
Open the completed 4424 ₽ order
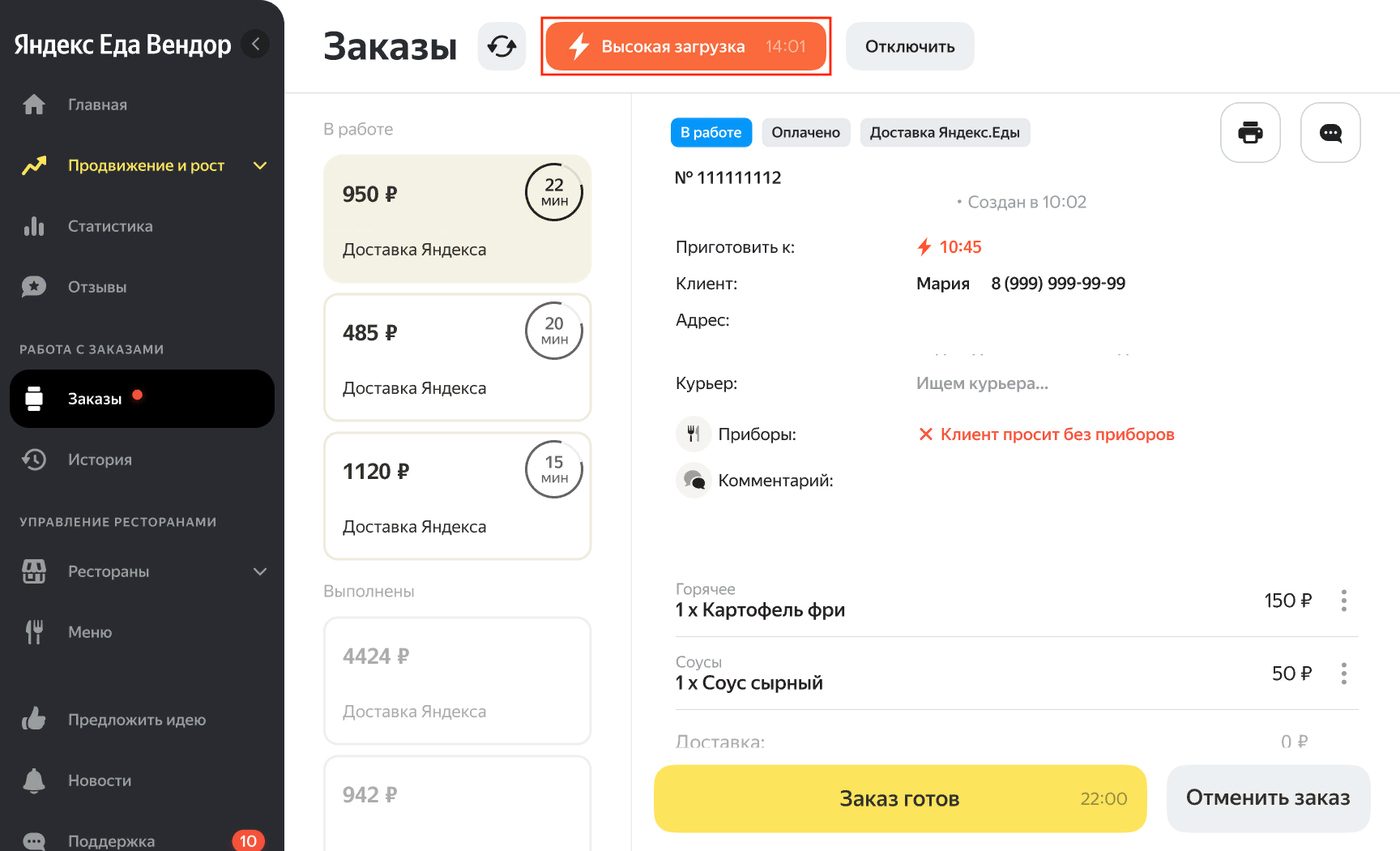[457, 681]
